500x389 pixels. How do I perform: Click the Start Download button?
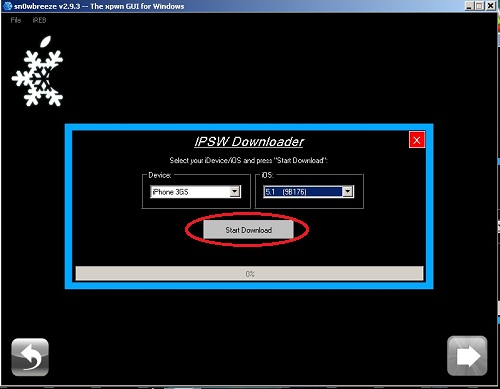pyautogui.click(x=248, y=230)
